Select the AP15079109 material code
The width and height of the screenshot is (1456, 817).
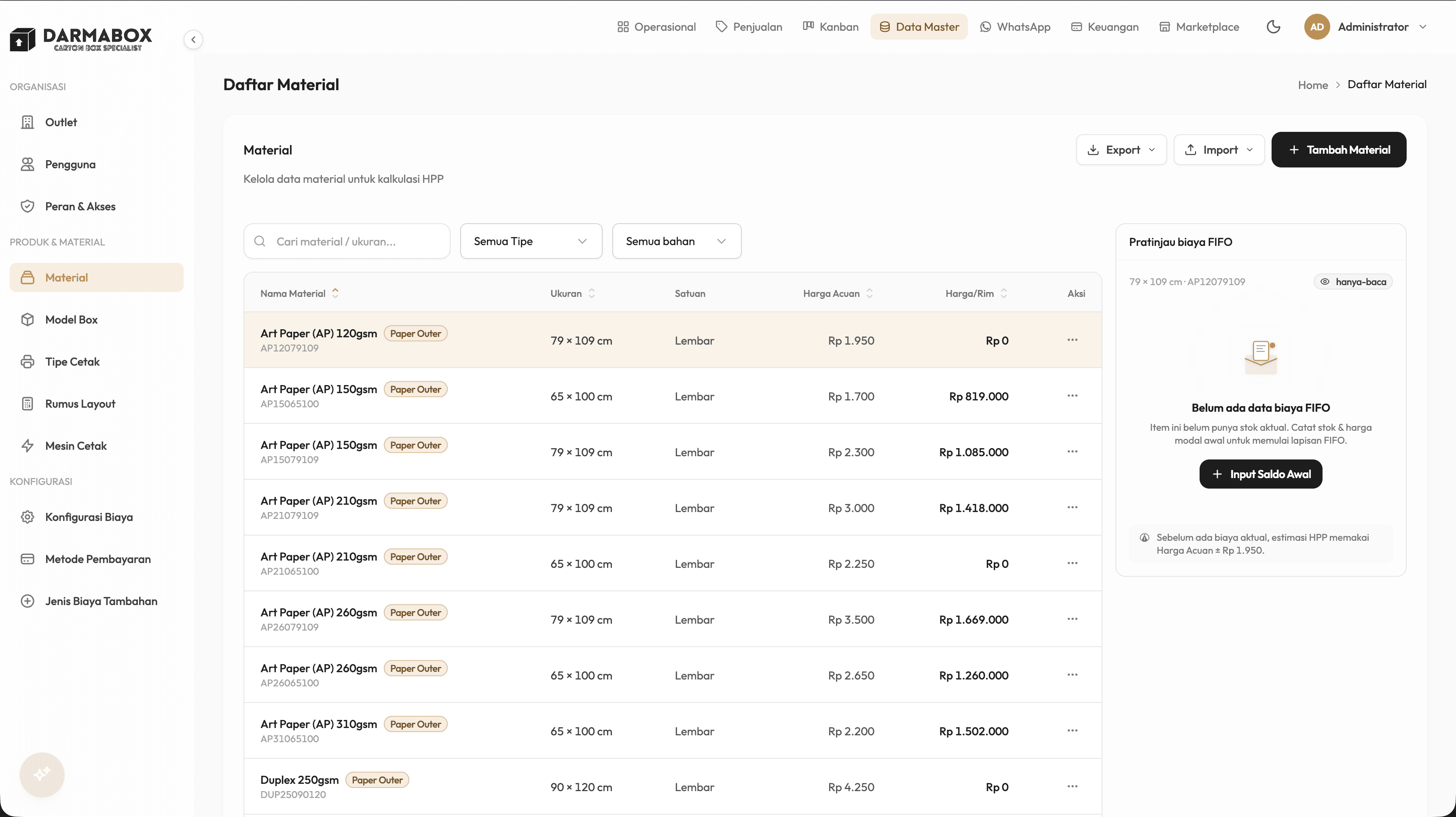[x=290, y=460]
